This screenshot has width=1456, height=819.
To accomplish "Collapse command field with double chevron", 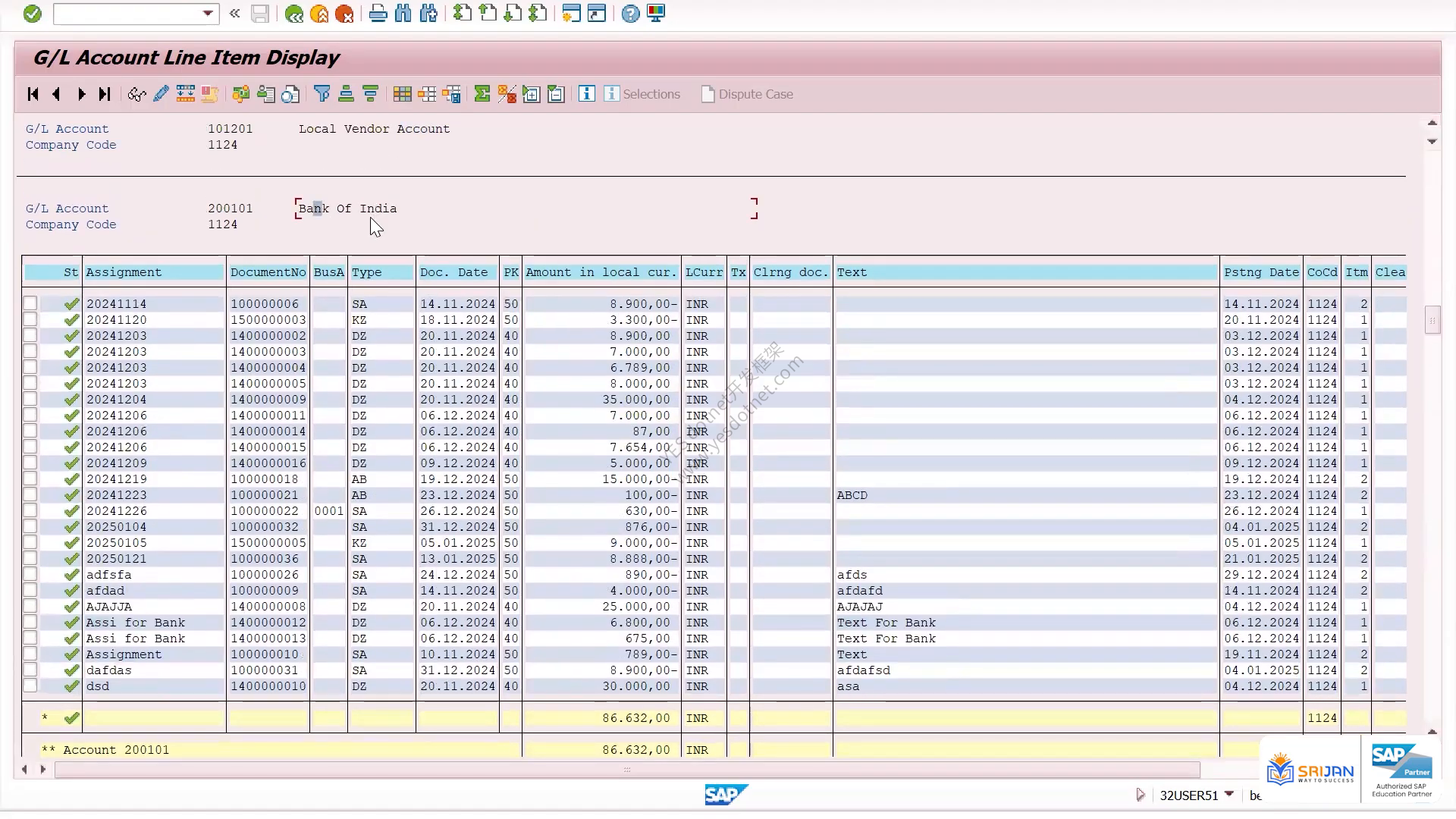I will coord(235,14).
